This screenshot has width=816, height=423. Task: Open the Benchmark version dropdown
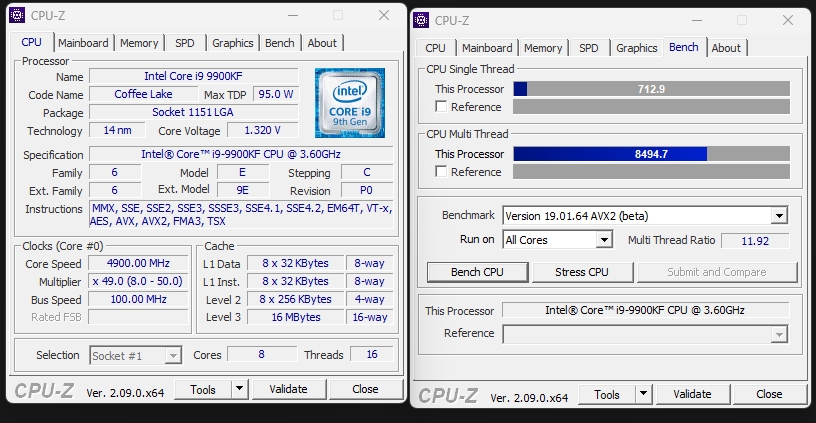pos(779,215)
